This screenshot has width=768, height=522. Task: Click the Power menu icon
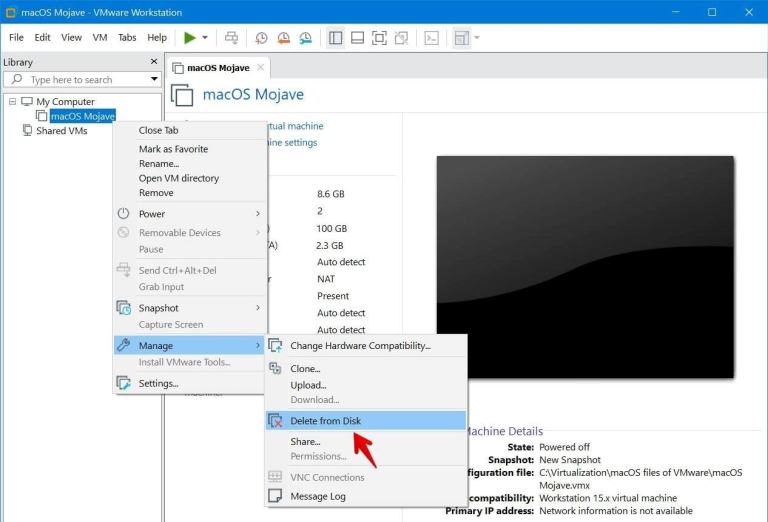(x=123, y=214)
